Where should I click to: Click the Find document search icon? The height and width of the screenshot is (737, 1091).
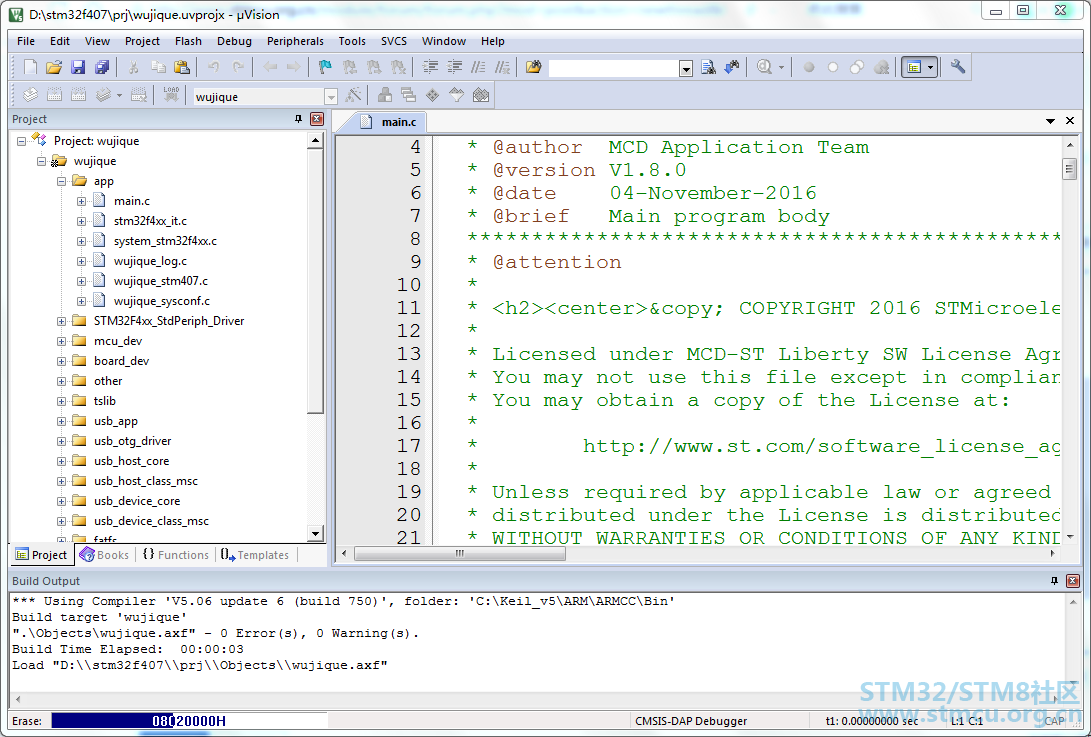(708, 68)
